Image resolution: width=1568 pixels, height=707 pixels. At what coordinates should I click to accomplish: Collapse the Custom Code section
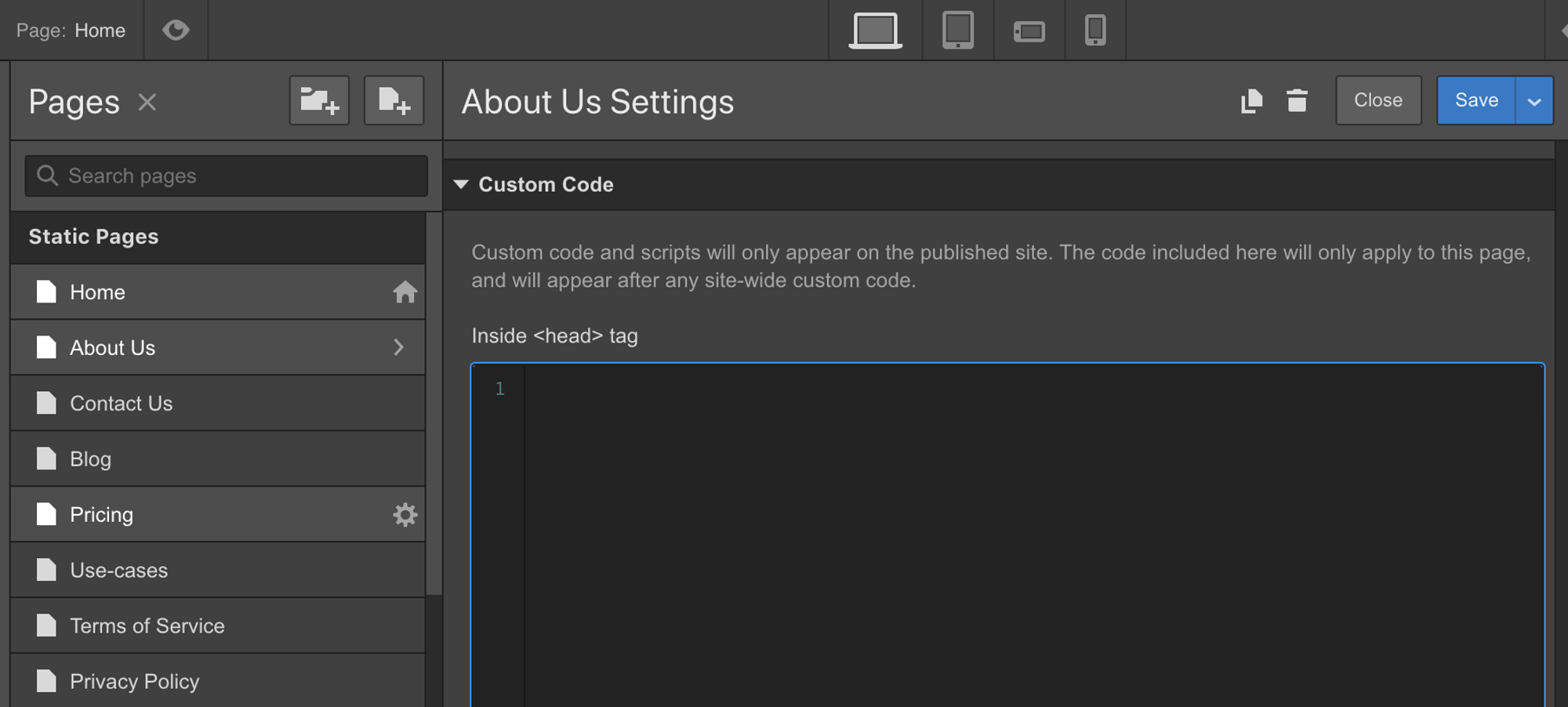(x=461, y=184)
